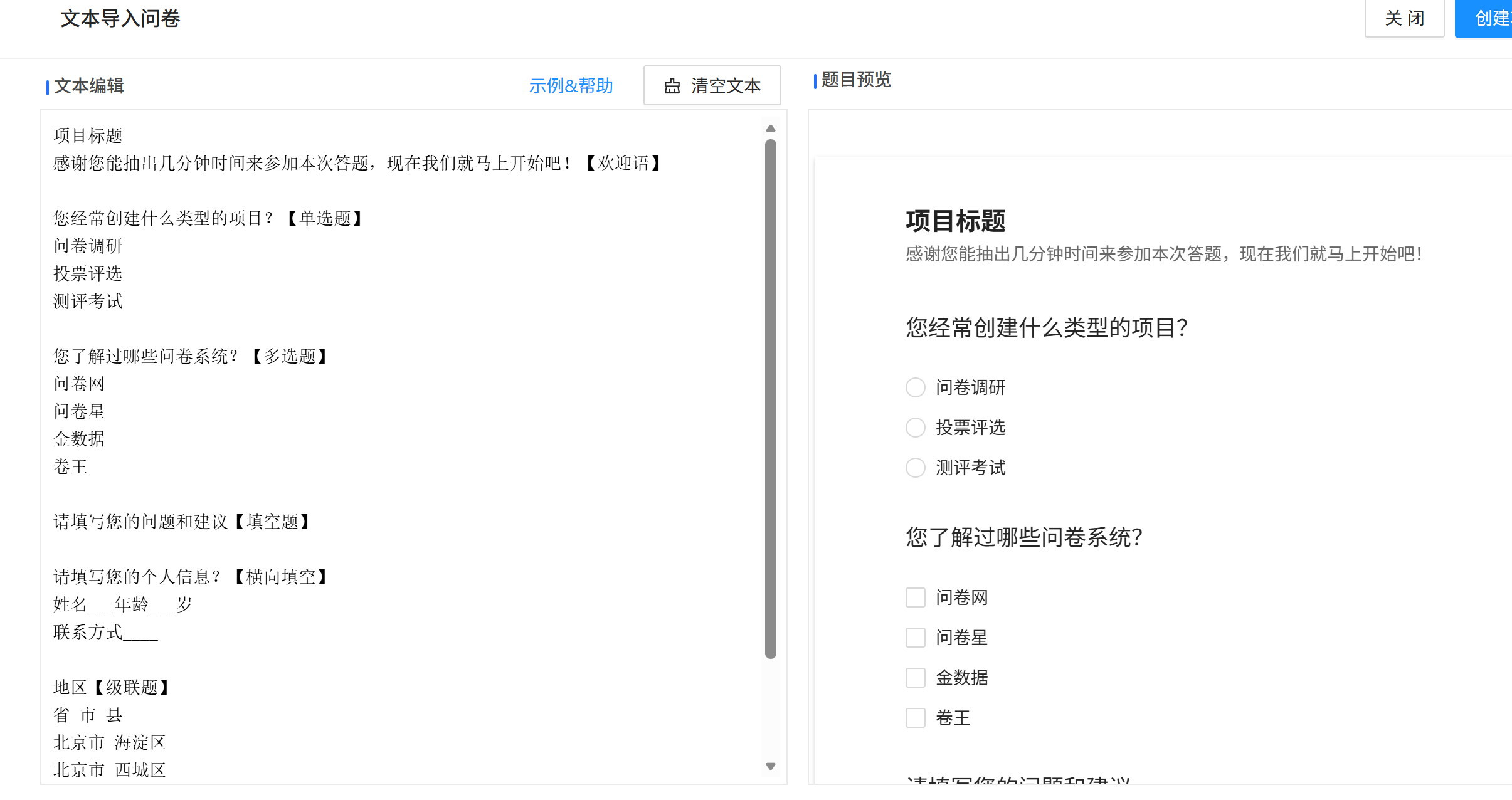Click the 联系方式 line in editor
The height and width of the screenshot is (800, 1512).
click(x=105, y=632)
